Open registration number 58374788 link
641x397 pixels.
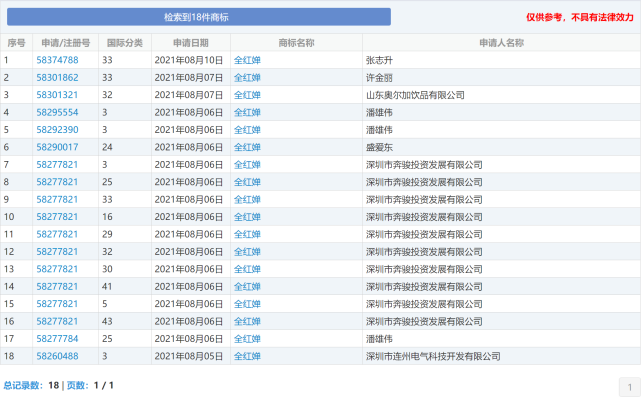pos(57,60)
